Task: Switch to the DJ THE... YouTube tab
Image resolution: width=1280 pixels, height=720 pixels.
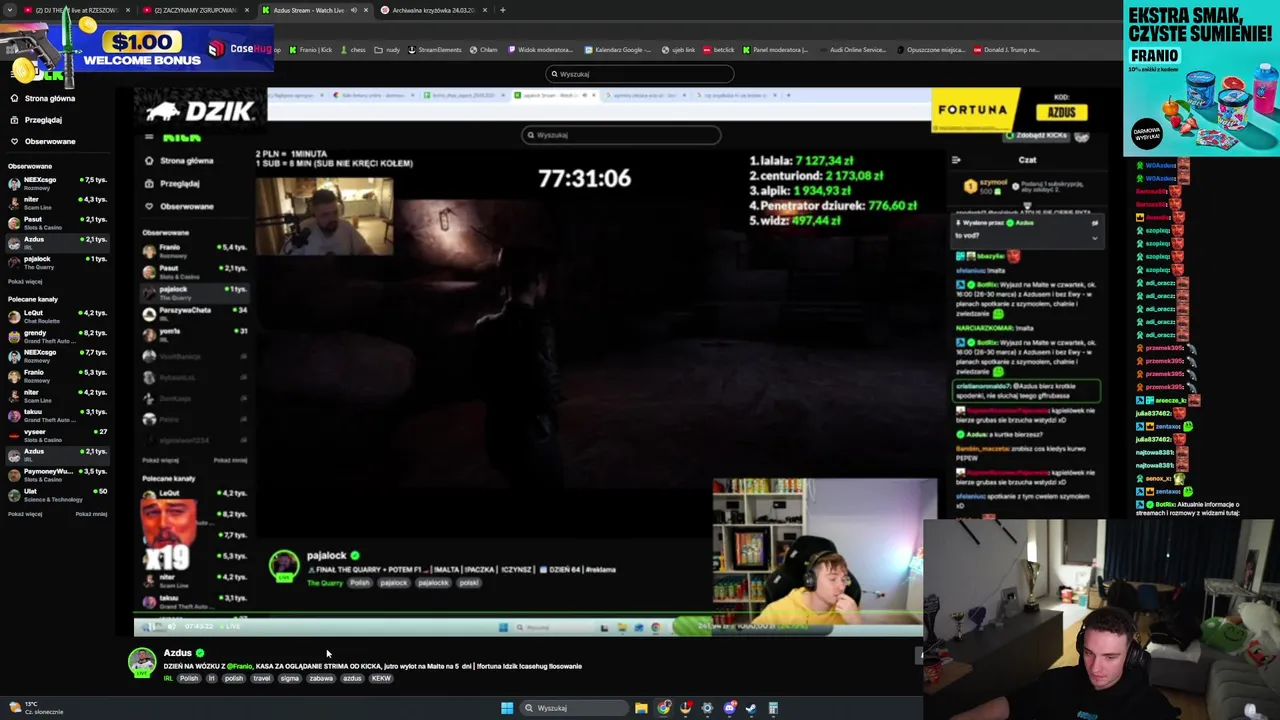Action: point(75,10)
